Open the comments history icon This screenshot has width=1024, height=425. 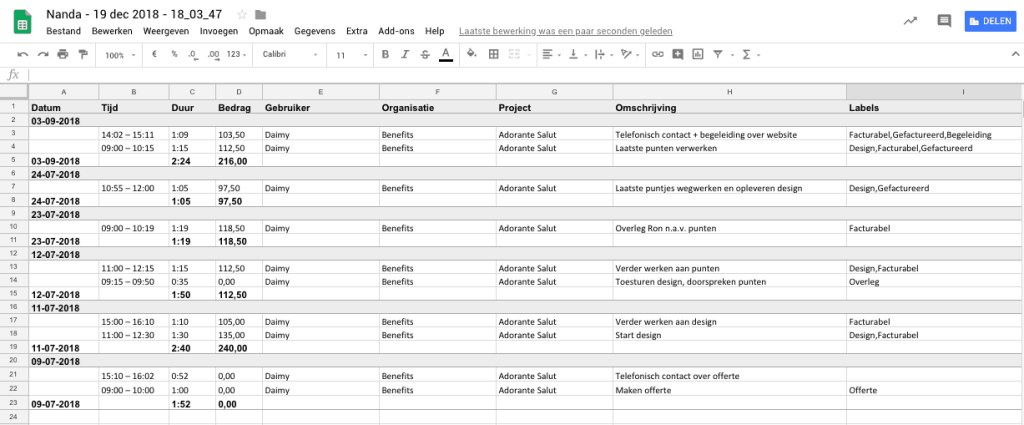point(943,20)
